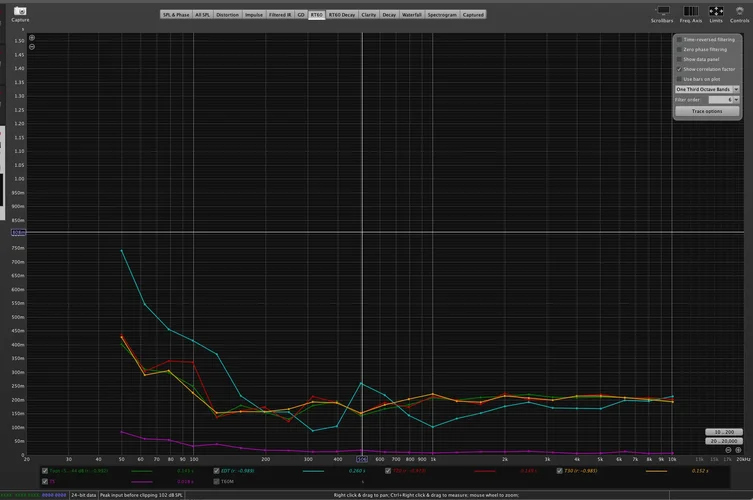Open the SPL & Phase tab

(176, 15)
